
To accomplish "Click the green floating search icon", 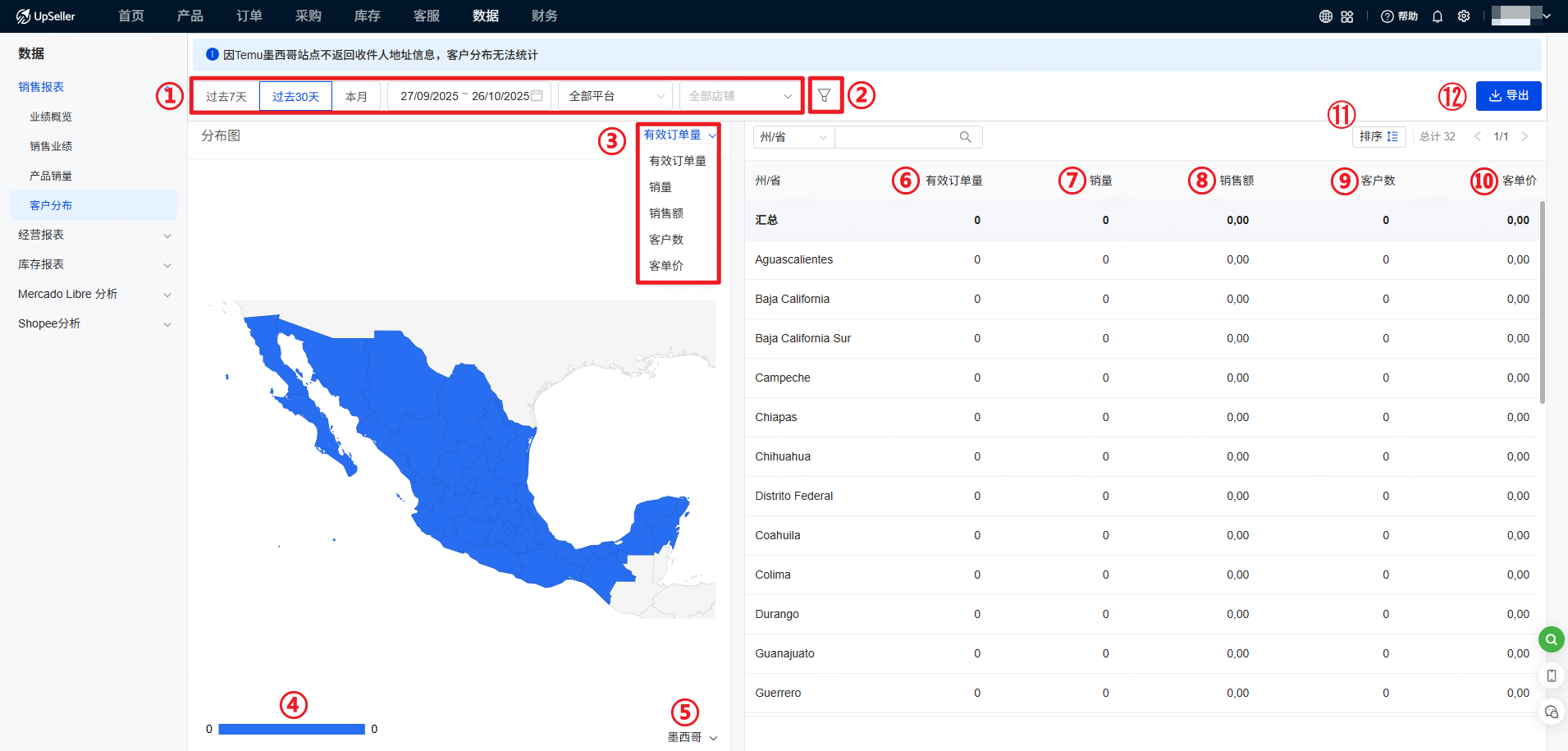I will tap(1551, 639).
